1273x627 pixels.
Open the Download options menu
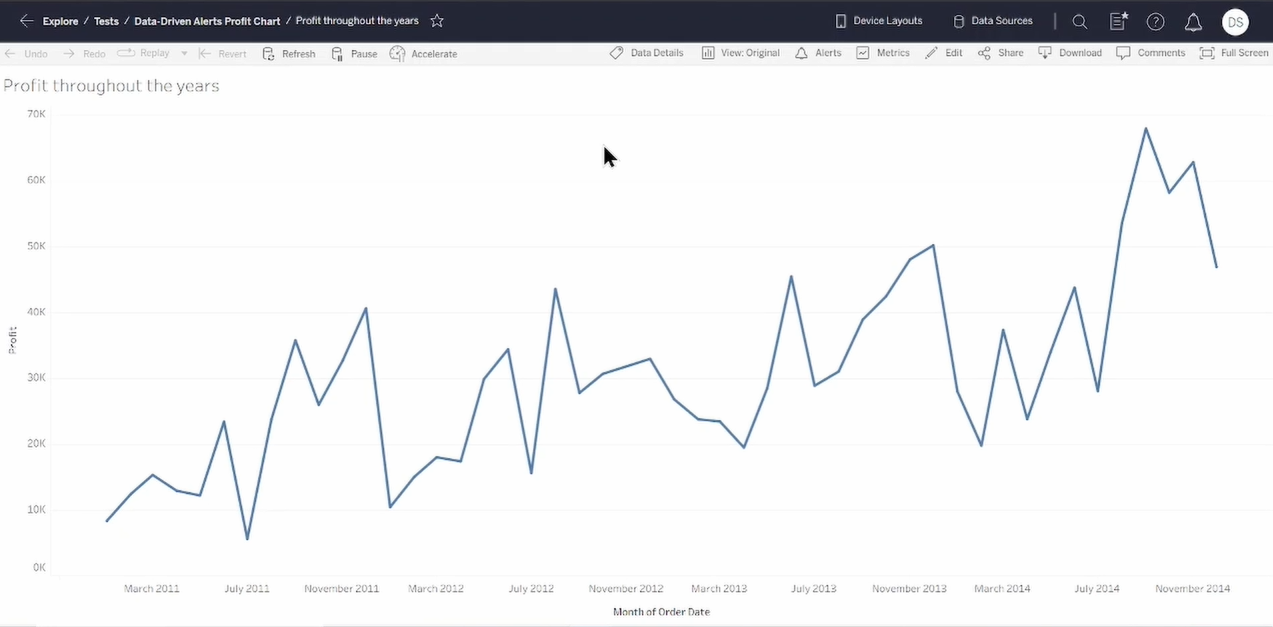(1070, 53)
